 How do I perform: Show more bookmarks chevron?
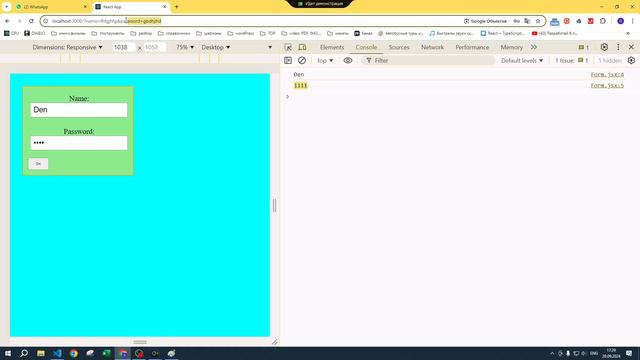[x=628, y=33]
